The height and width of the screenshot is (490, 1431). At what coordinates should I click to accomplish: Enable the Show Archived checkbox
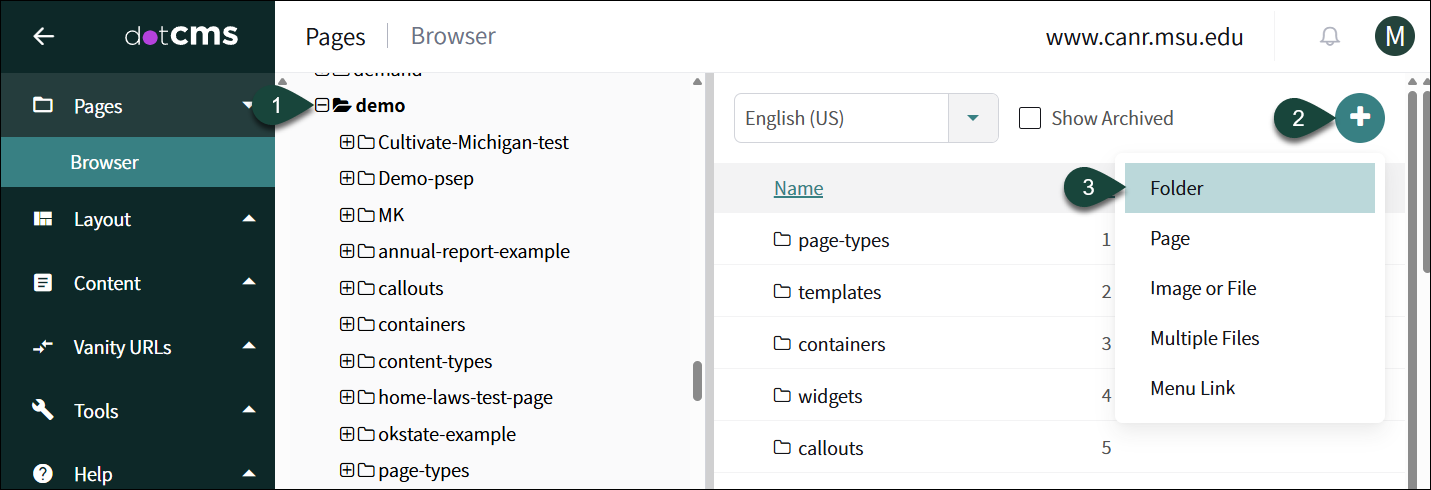(1030, 118)
